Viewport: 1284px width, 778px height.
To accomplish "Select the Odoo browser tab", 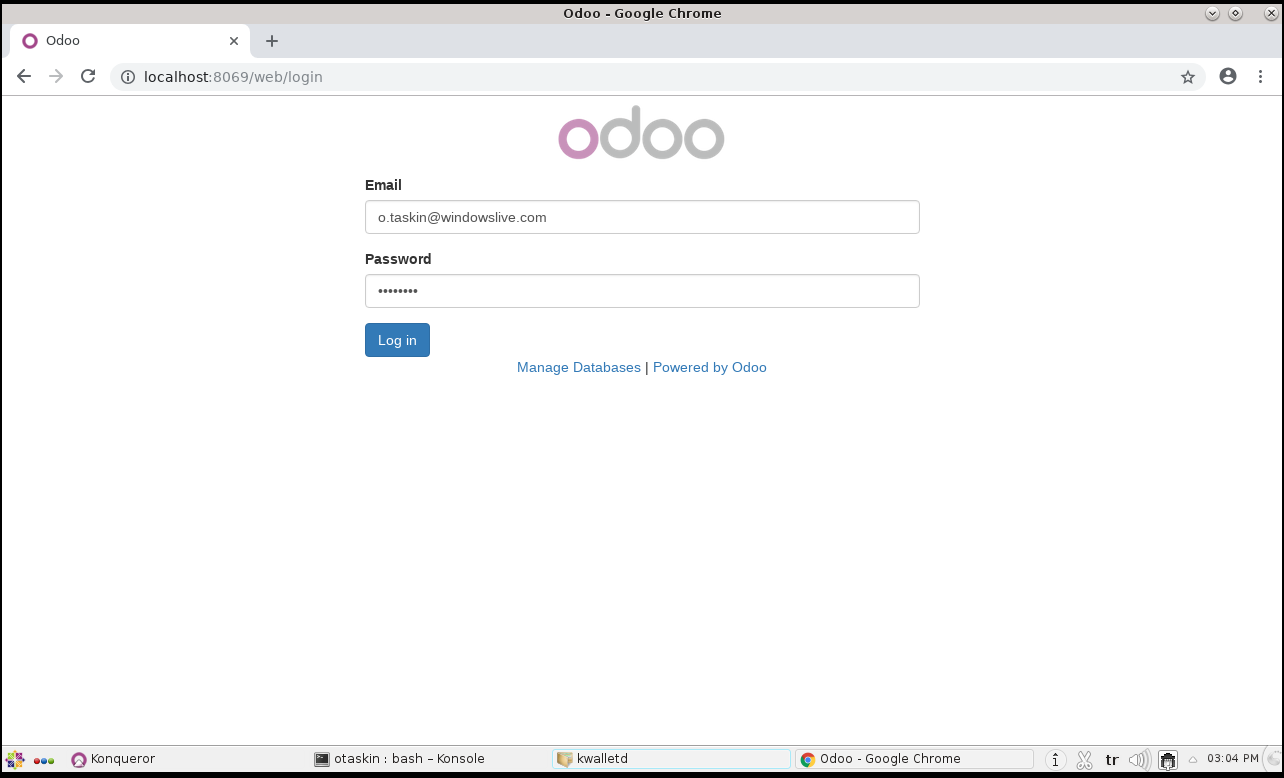I will [x=130, y=41].
